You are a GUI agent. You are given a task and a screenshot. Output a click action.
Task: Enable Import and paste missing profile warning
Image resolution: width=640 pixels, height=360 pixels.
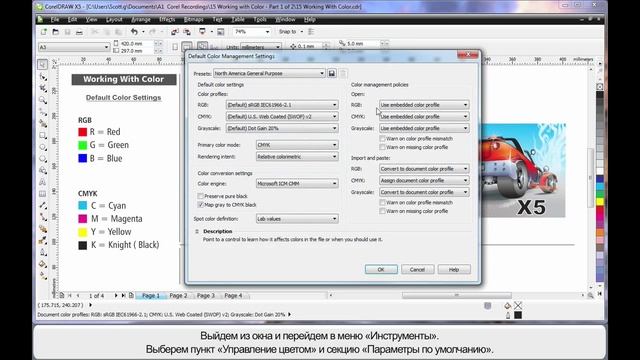pos(382,211)
